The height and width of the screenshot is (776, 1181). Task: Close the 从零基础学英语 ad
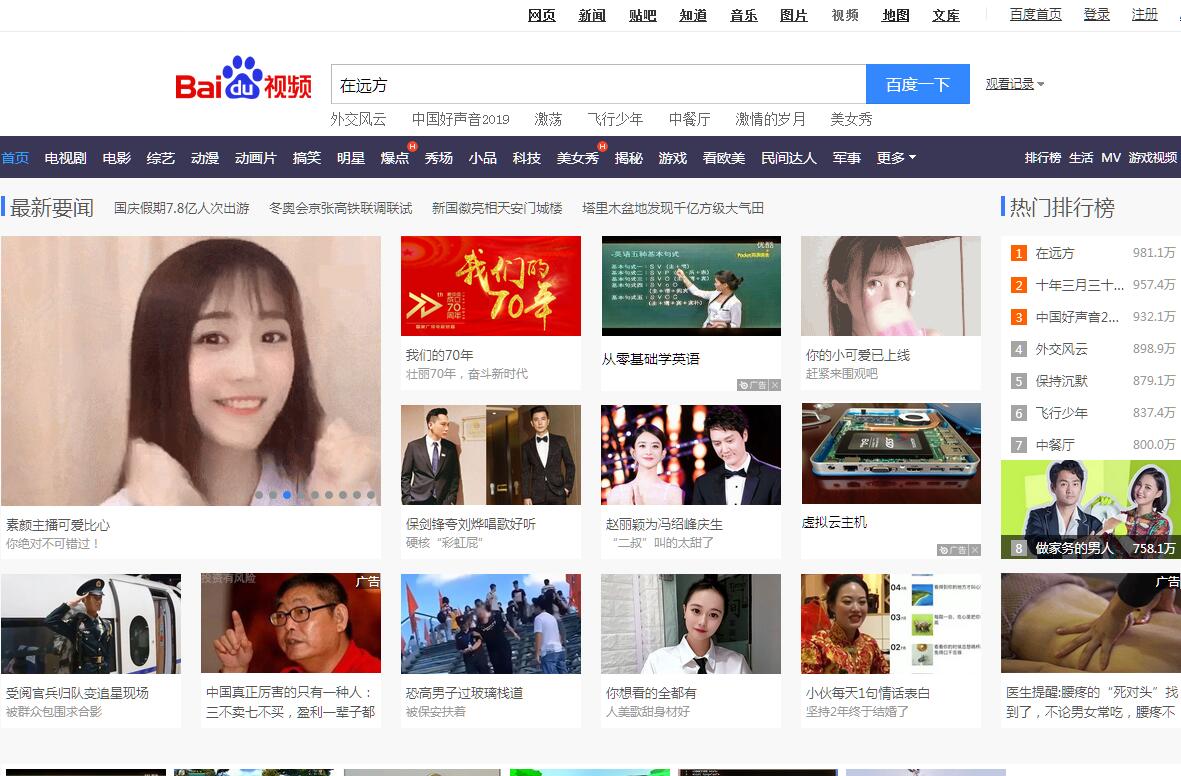775,385
